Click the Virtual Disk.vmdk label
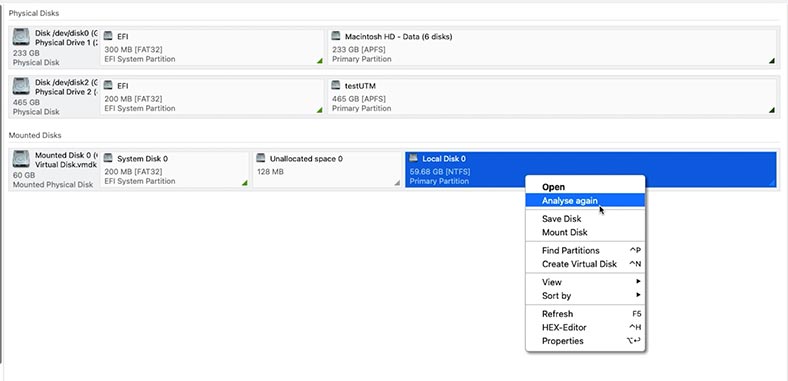The image size is (788, 381). click(66, 164)
